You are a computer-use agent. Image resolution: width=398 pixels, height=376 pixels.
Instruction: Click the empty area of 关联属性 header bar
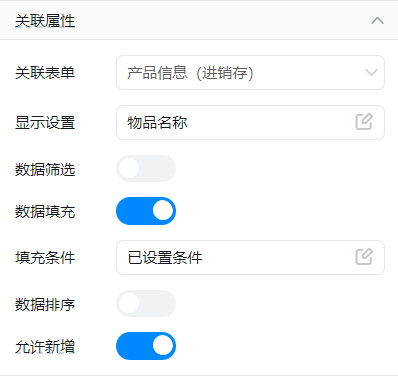coord(220,21)
